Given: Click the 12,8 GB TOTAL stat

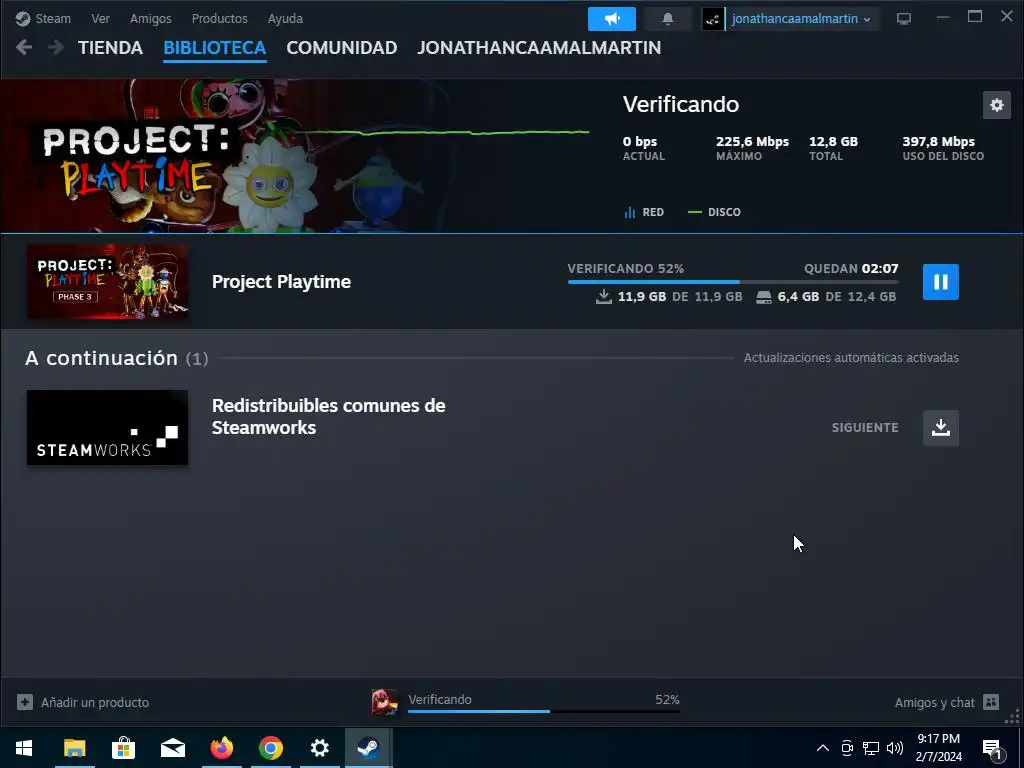Looking at the screenshot, I should tap(833, 148).
